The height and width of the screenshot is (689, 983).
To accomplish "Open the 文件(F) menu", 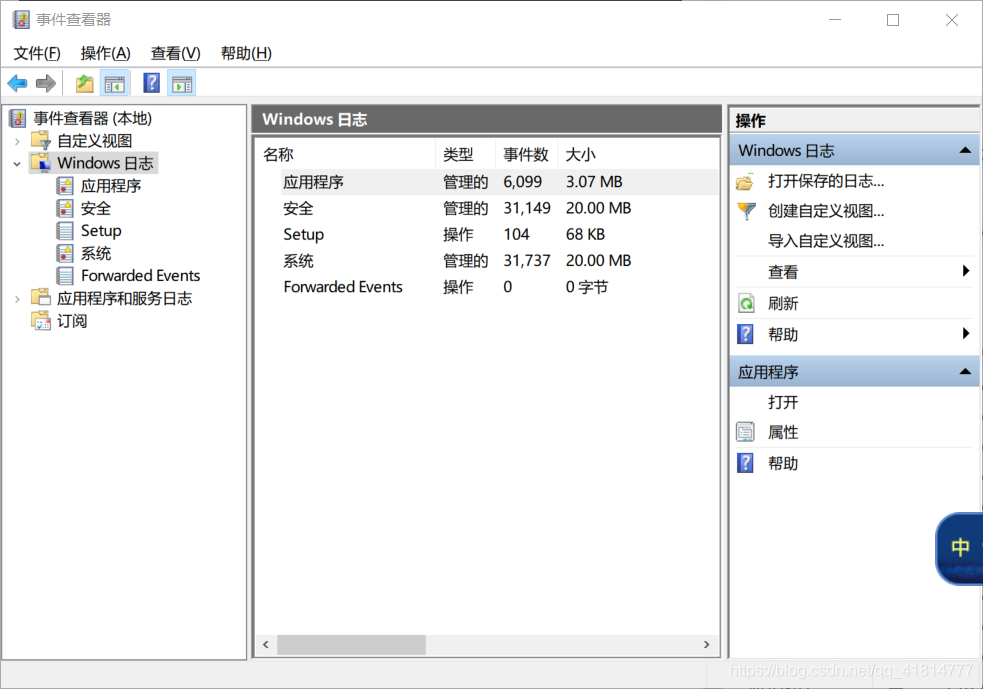I will [x=37, y=53].
